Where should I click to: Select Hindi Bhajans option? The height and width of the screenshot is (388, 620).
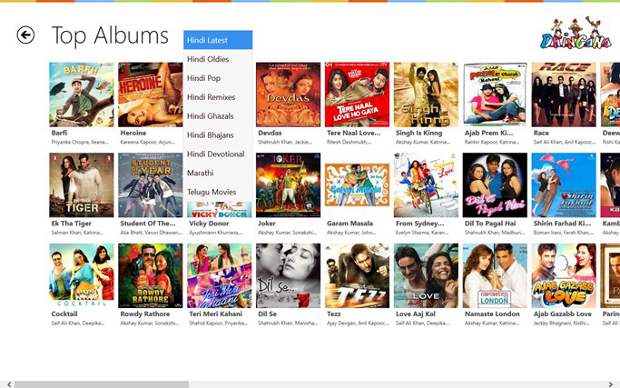218,135
